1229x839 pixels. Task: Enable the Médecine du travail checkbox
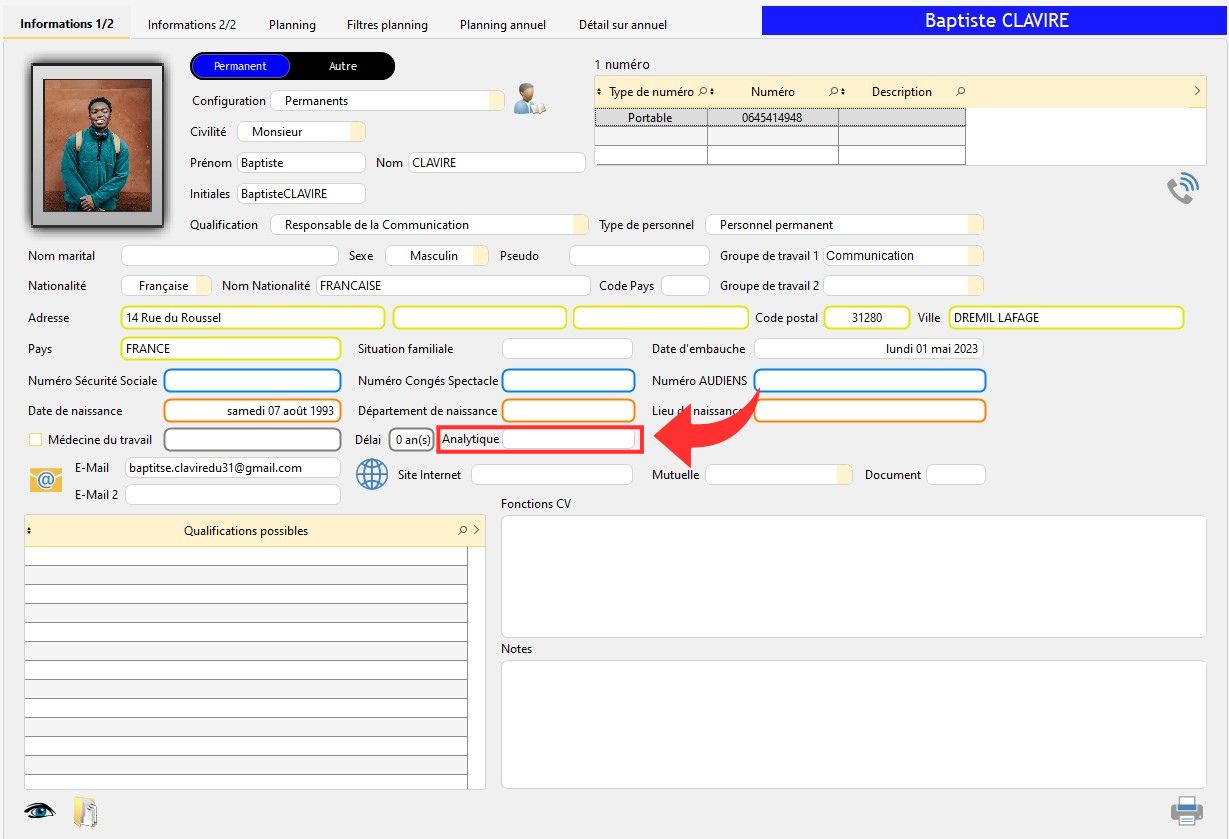(x=36, y=439)
